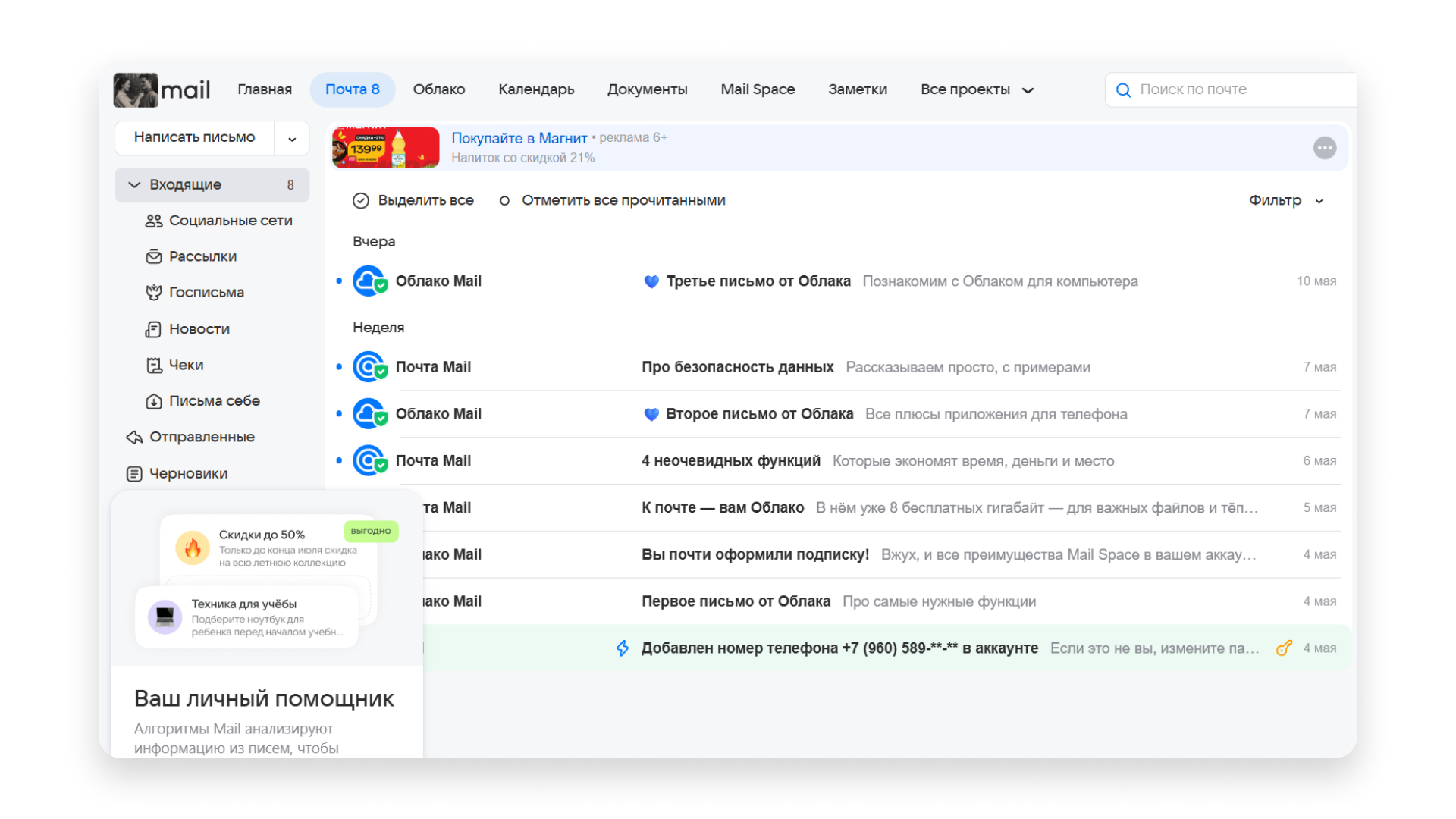The width and height of the screenshot is (1456, 819).
Task: Click the search magnifier icon
Action: 1124,90
